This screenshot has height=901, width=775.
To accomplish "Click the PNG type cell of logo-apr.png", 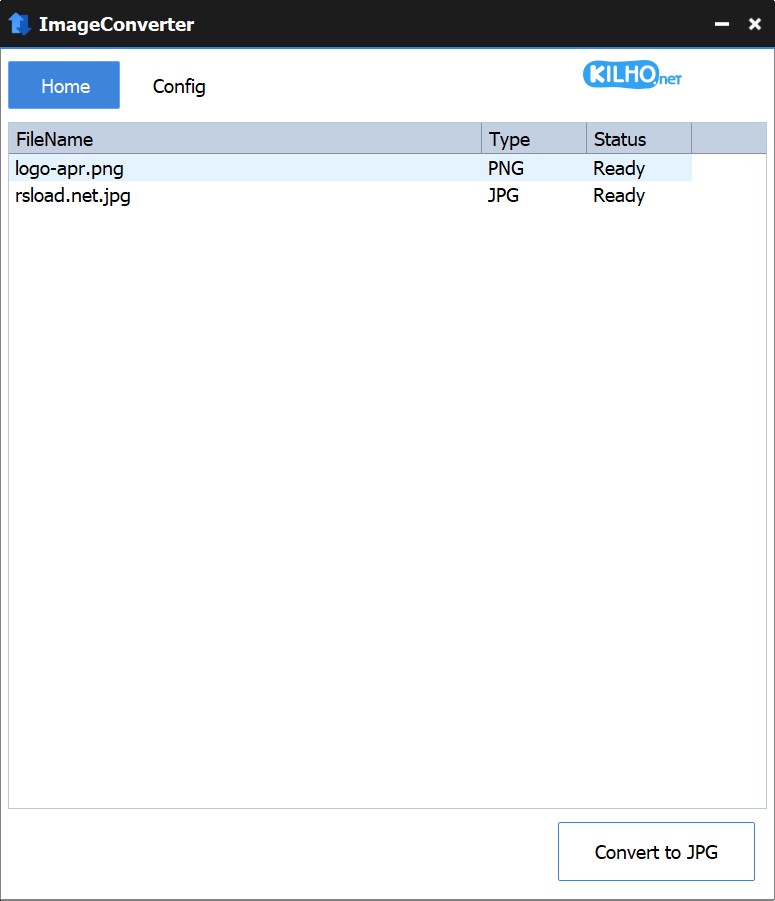I will [x=506, y=168].
